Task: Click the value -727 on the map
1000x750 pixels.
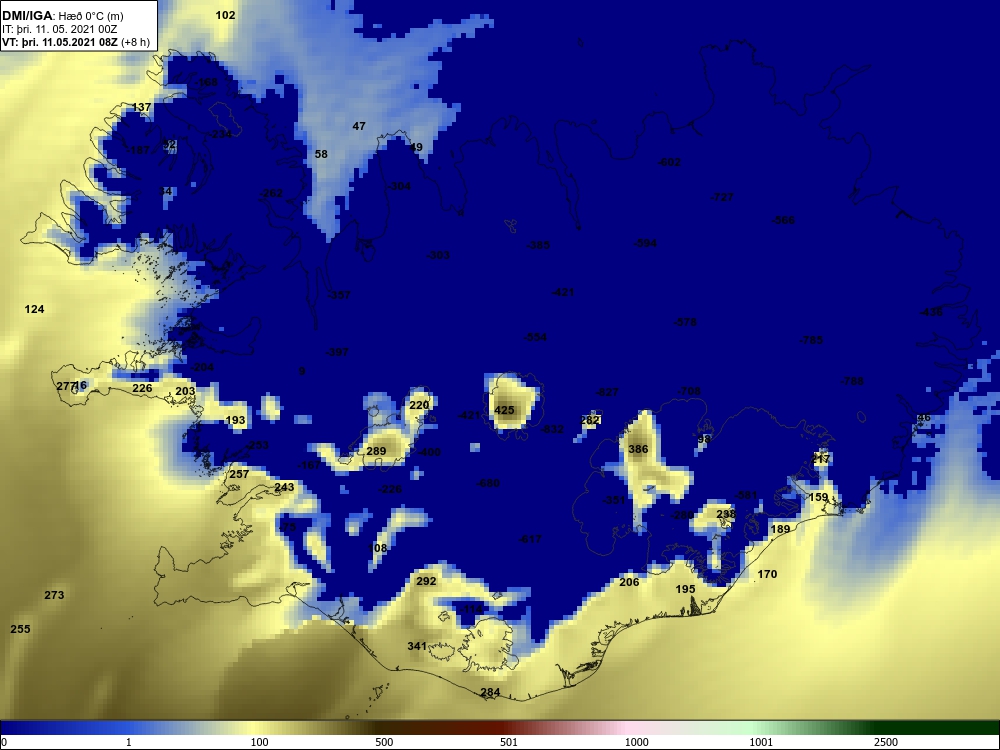Action: [x=722, y=197]
